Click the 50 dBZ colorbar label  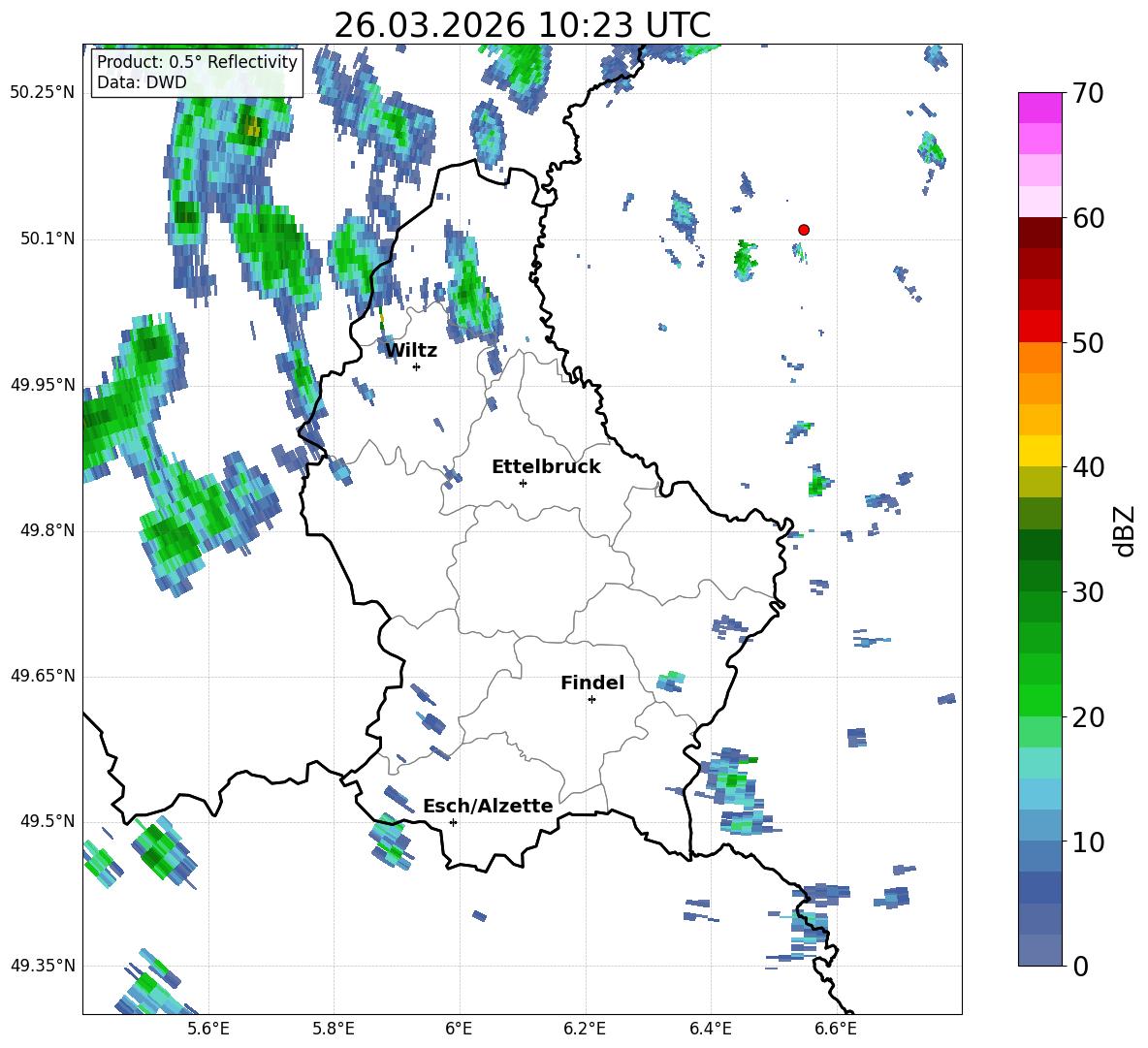pos(1088,343)
